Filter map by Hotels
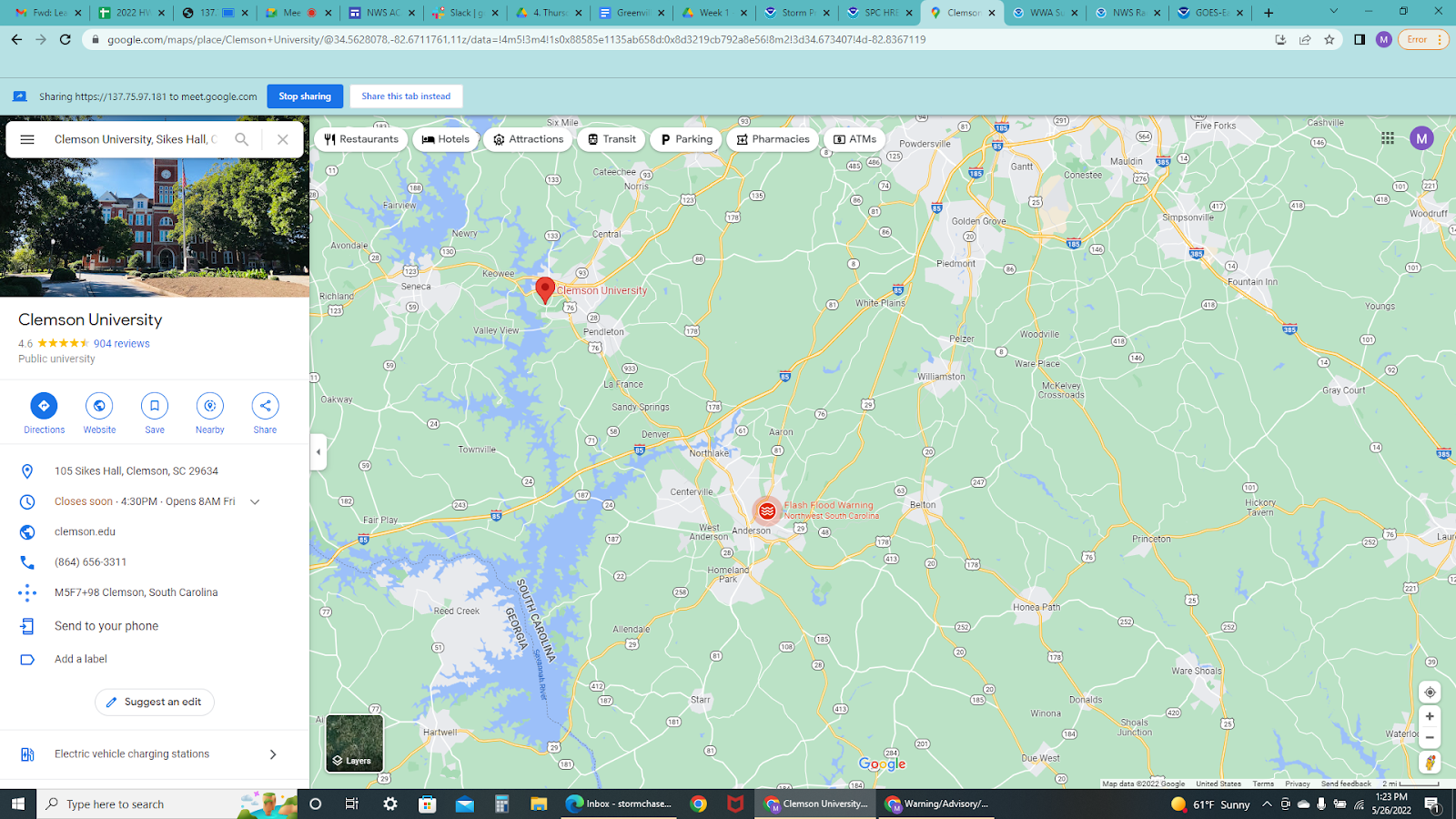 click(446, 139)
